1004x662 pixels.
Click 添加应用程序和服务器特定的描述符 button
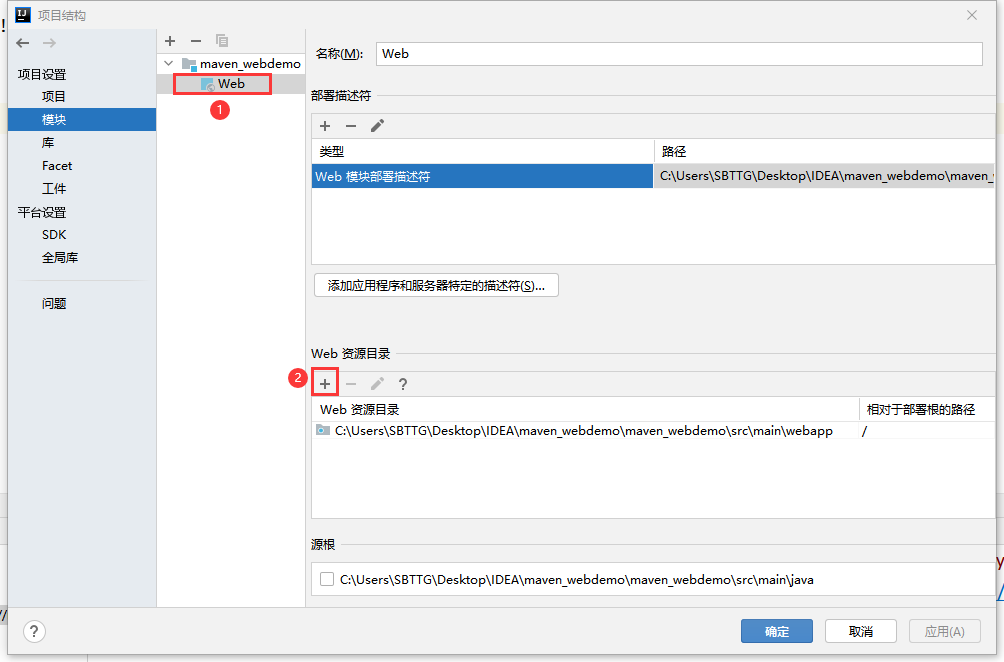[x=436, y=285]
